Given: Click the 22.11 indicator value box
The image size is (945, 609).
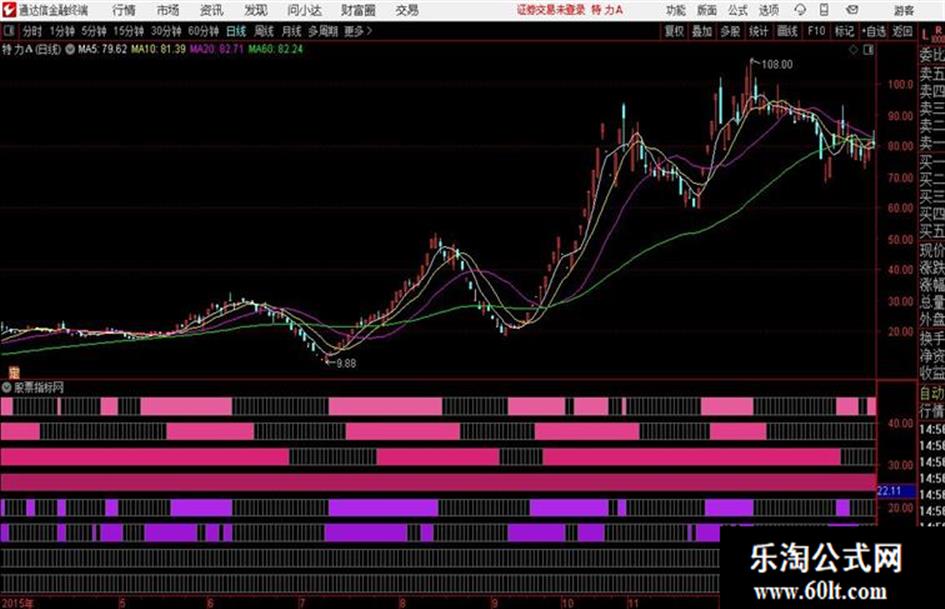Looking at the screenshot, I should point(896,491).
